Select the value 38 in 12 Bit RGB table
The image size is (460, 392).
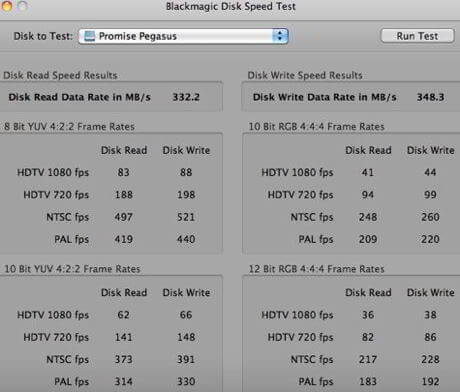click(430, 315)
